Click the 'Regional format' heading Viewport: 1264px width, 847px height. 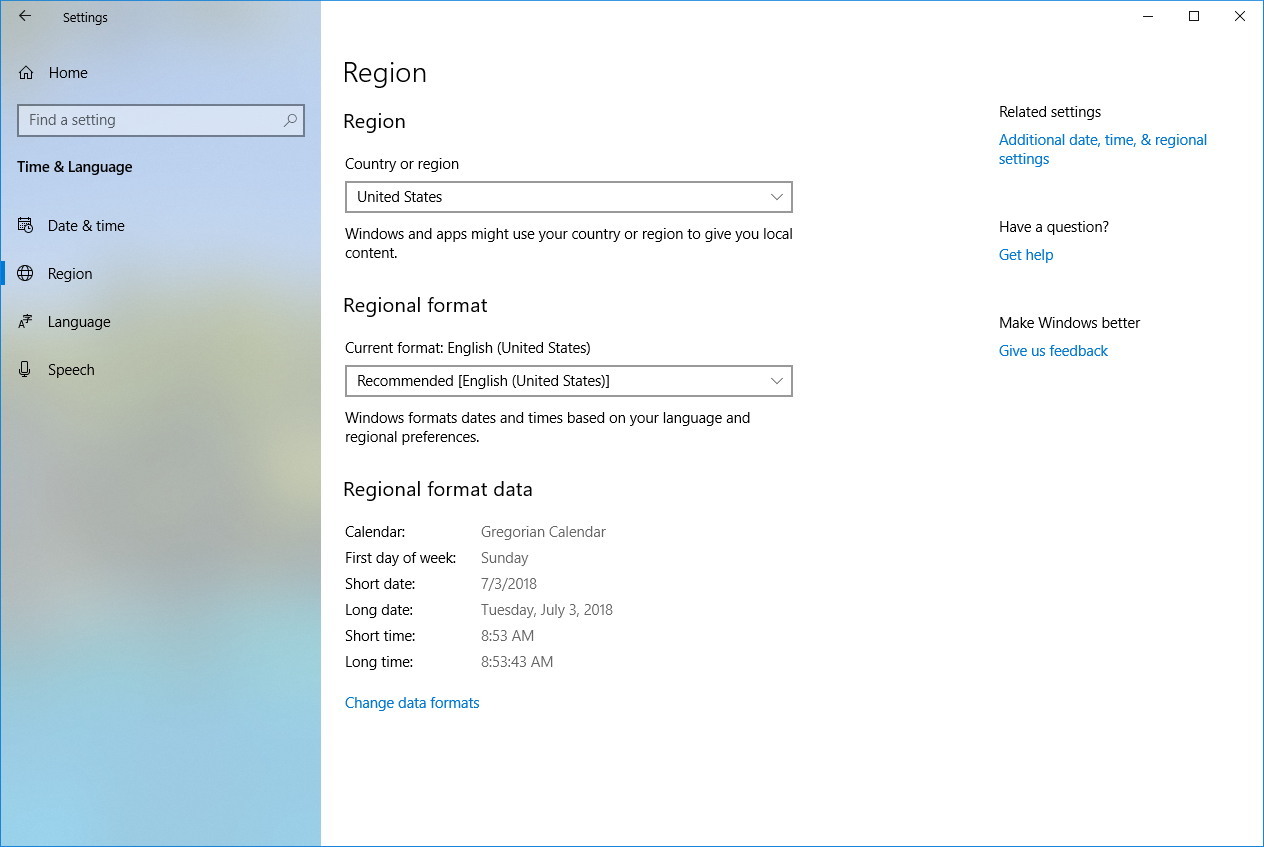coord(415,305)
